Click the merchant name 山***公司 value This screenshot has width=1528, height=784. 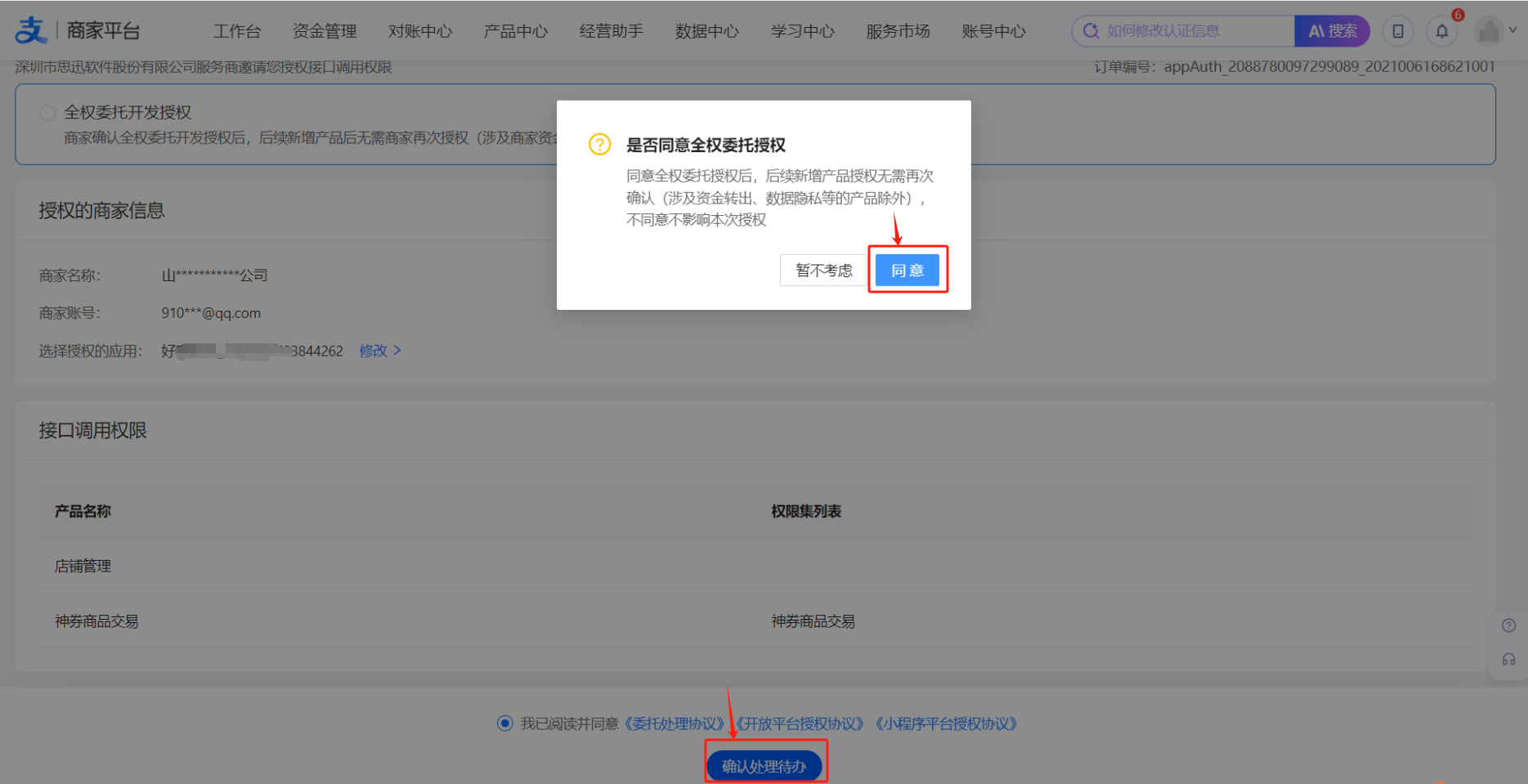[214, 276]
